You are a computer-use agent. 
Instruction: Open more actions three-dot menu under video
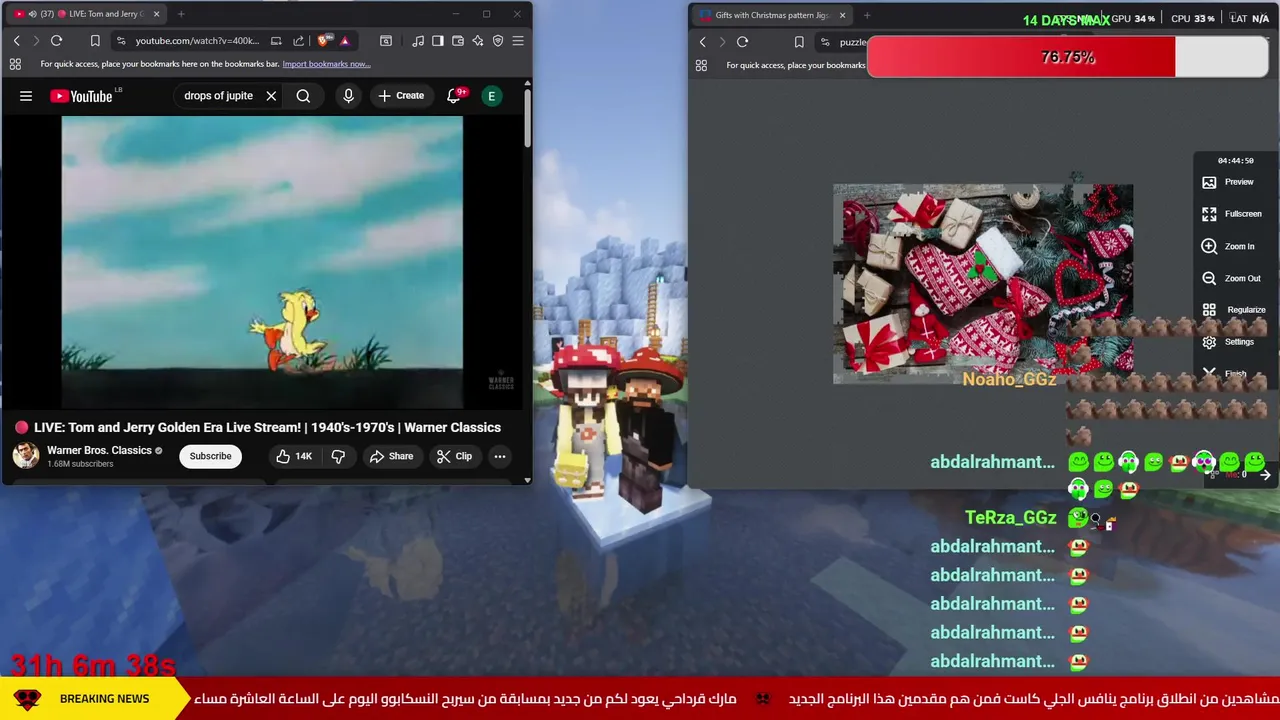point(499,456)
